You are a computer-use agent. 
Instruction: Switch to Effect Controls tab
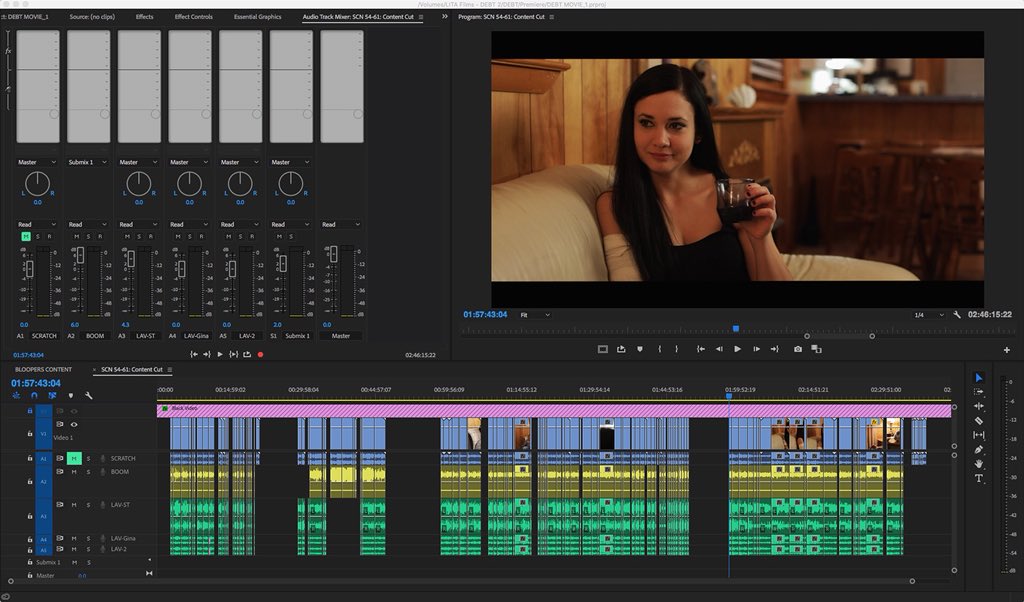click(193, 17)
